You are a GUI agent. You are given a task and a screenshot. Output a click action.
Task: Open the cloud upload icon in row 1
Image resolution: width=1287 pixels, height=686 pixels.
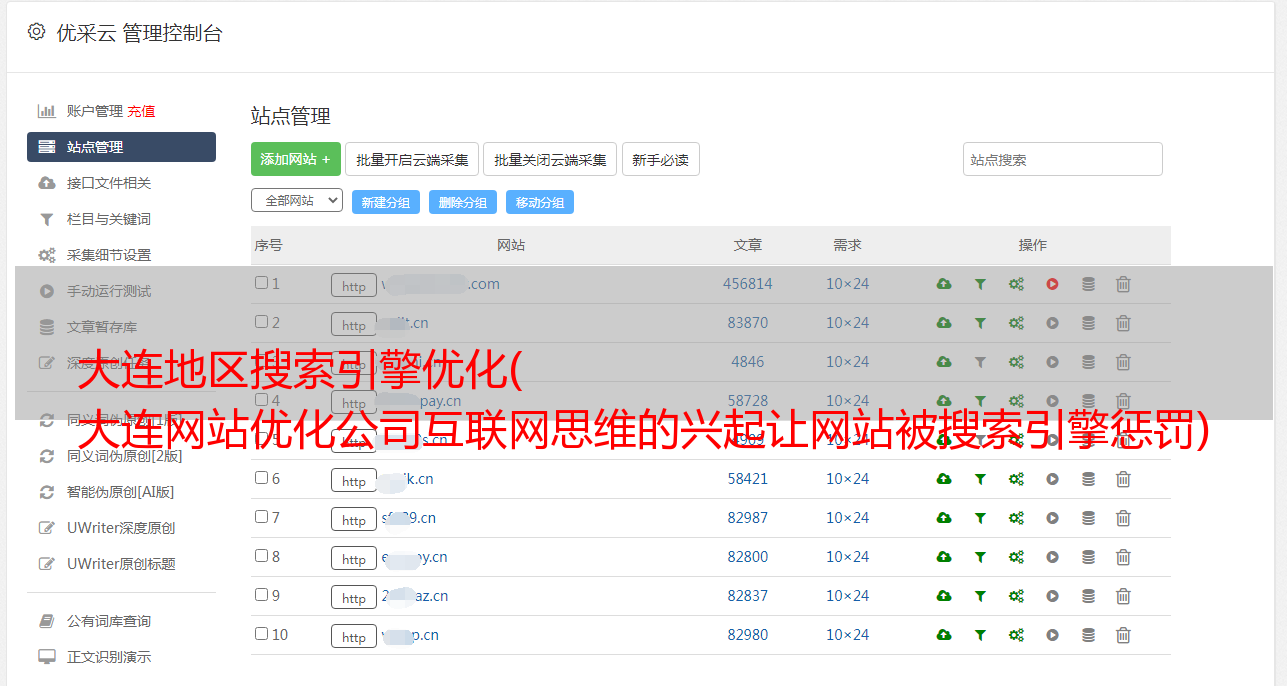tap(944, 284)
